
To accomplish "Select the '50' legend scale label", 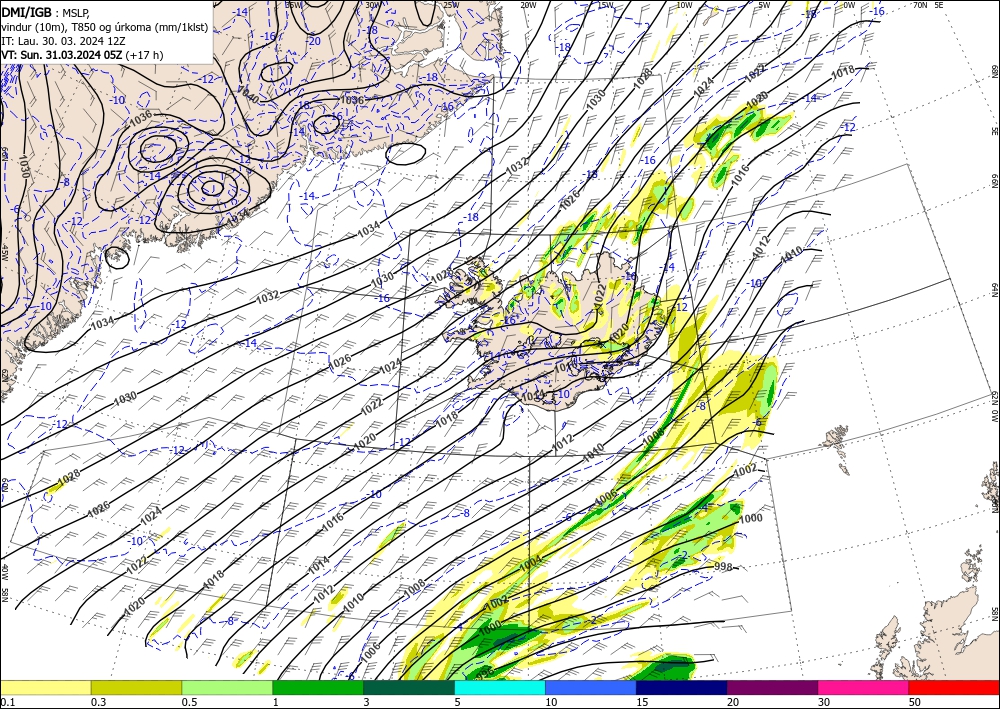I will click(915, 702).
